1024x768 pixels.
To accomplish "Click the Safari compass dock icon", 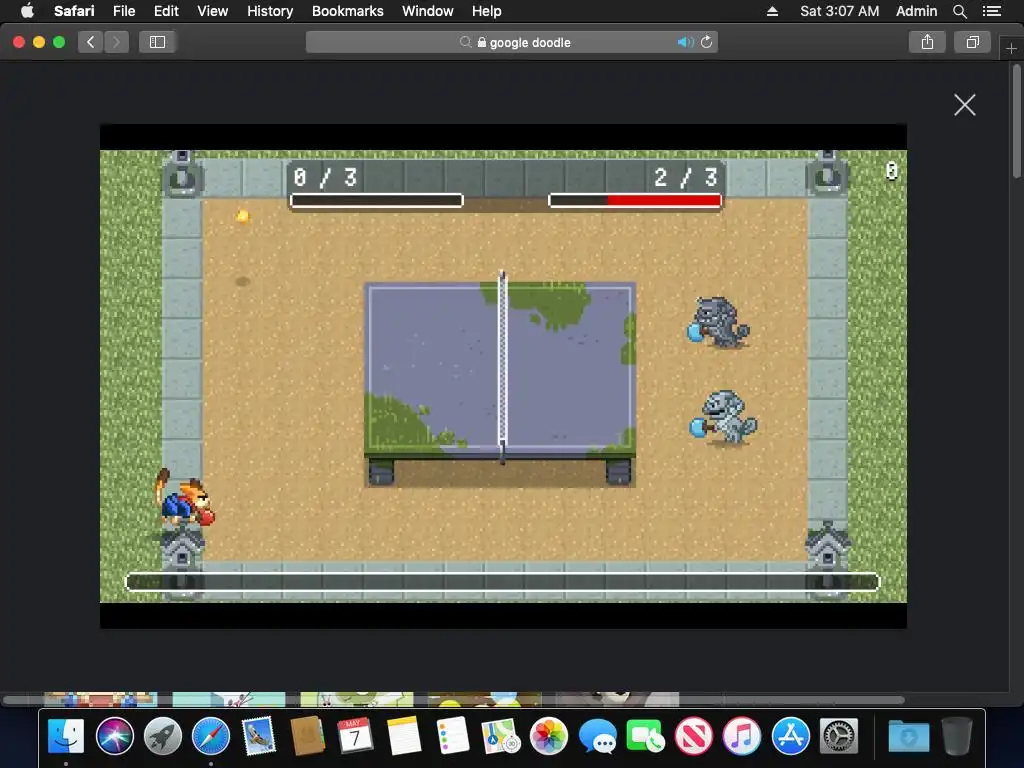I will coord(211,736).
